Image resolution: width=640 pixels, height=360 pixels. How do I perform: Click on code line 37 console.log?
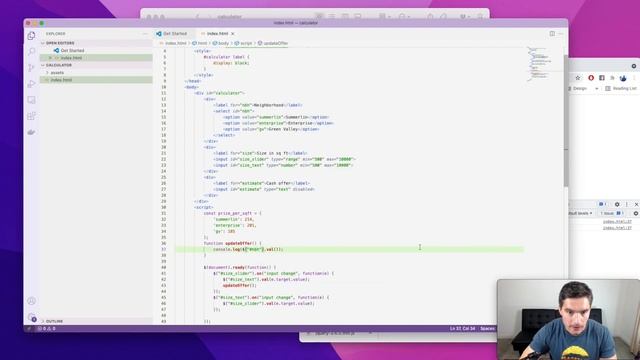(x=248, y=249)
